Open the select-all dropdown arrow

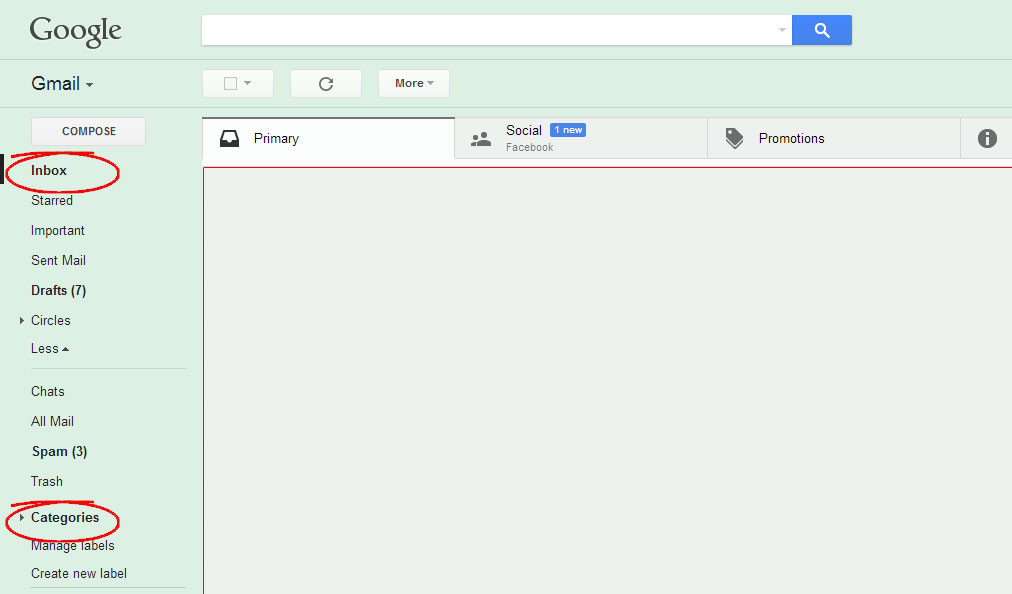(x=248, y=83)
